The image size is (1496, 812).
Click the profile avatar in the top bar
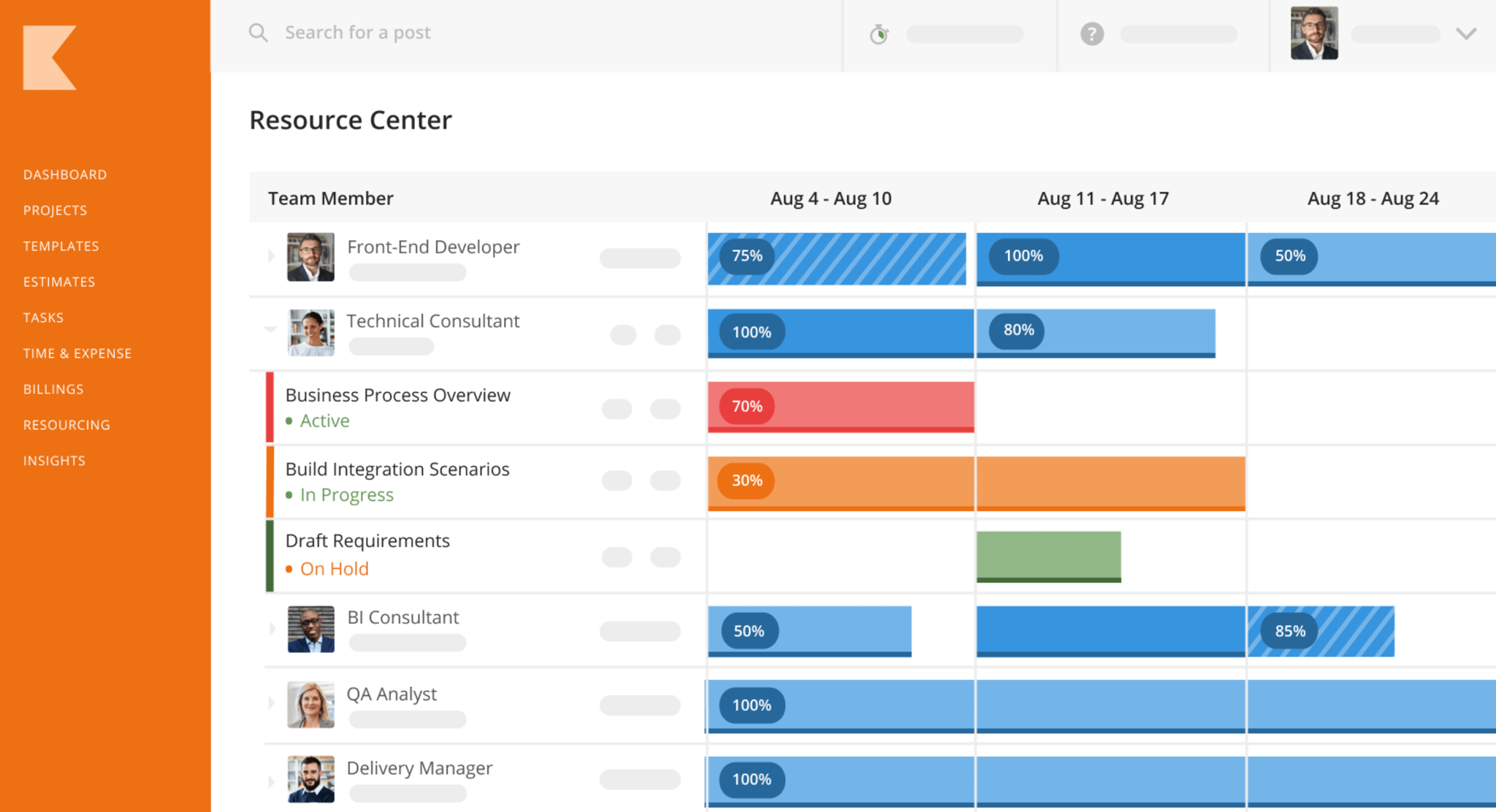point(1313,33)
